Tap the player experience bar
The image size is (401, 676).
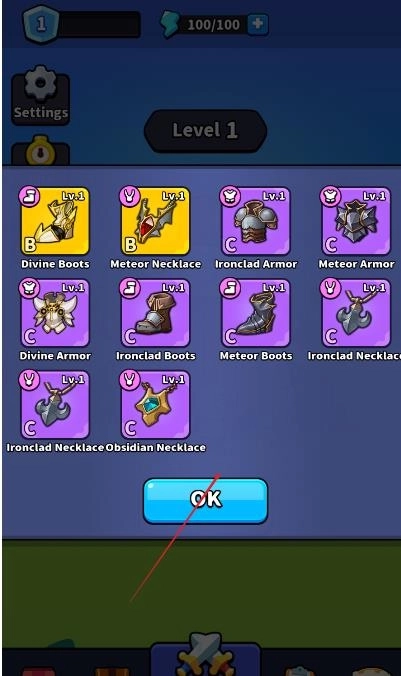pyautogui.click(x=98, y=25)
